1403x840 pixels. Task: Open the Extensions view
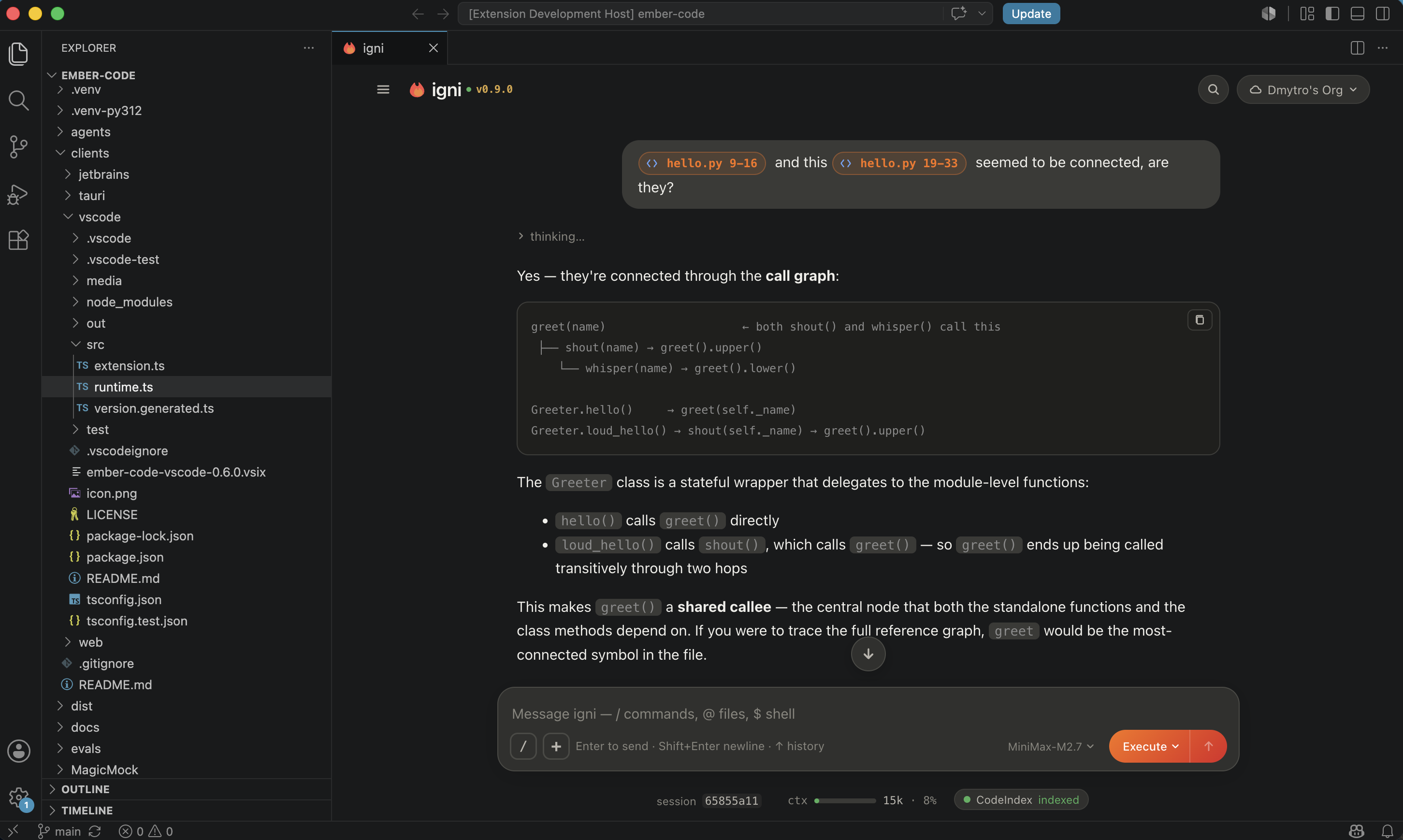coord(19,241)
